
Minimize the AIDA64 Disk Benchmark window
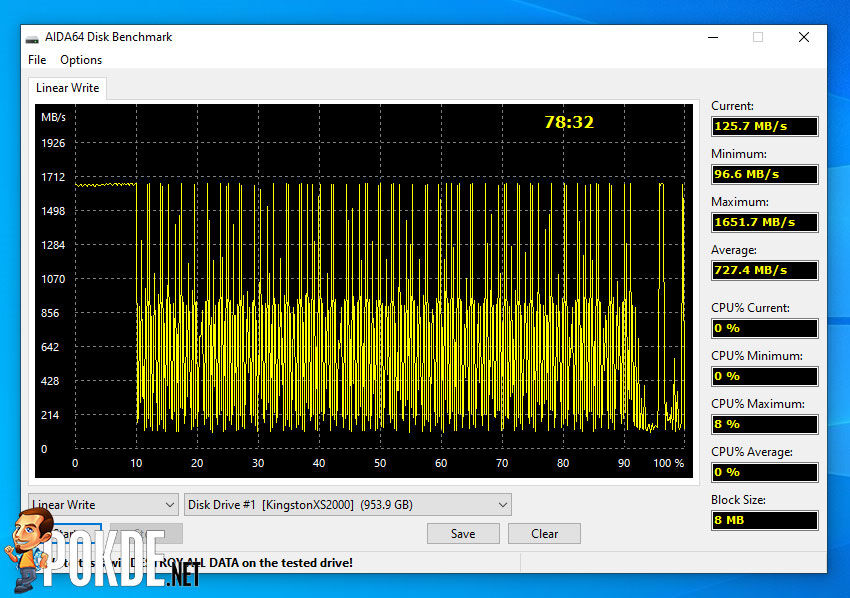713,37
